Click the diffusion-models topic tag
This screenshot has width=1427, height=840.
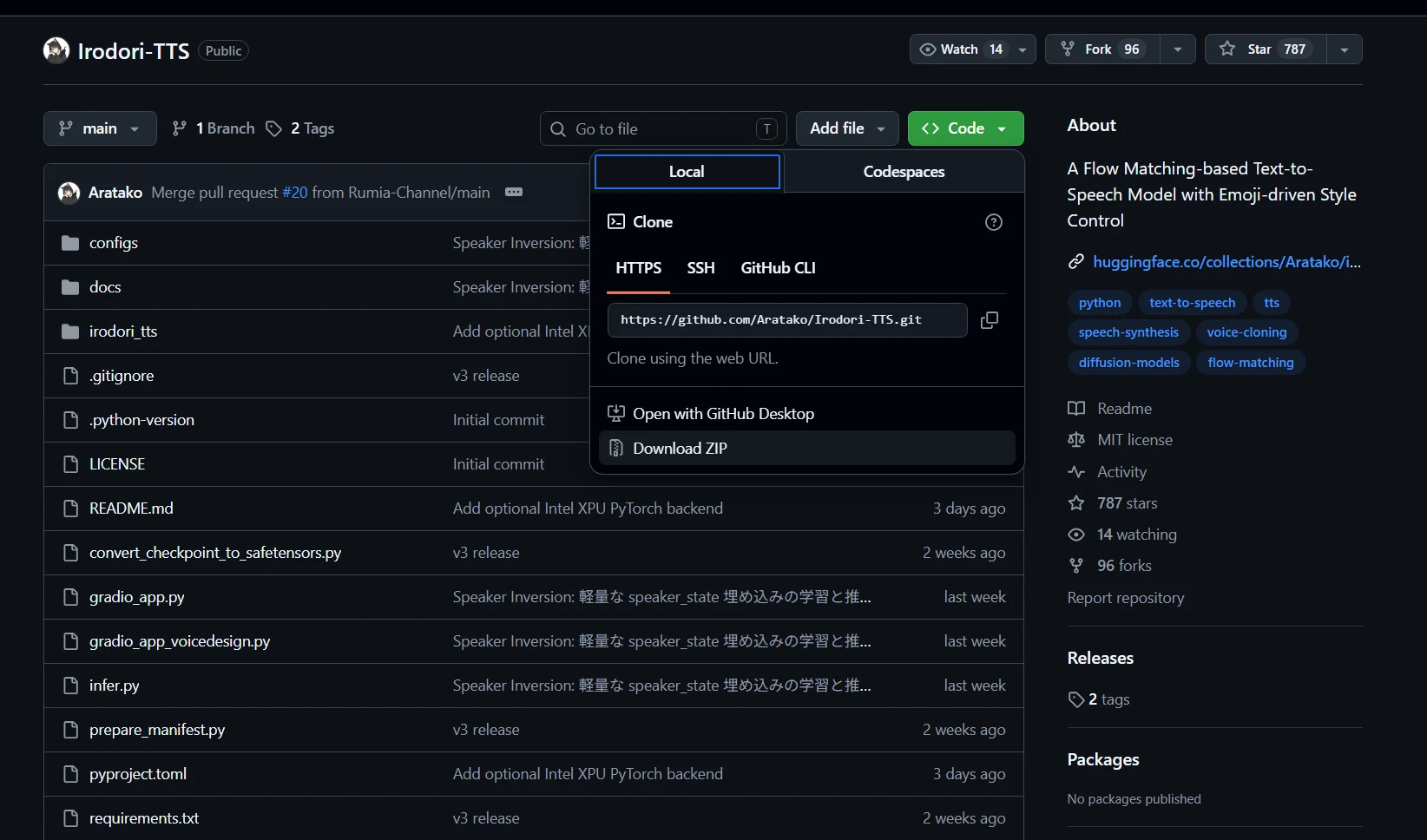1129,363
